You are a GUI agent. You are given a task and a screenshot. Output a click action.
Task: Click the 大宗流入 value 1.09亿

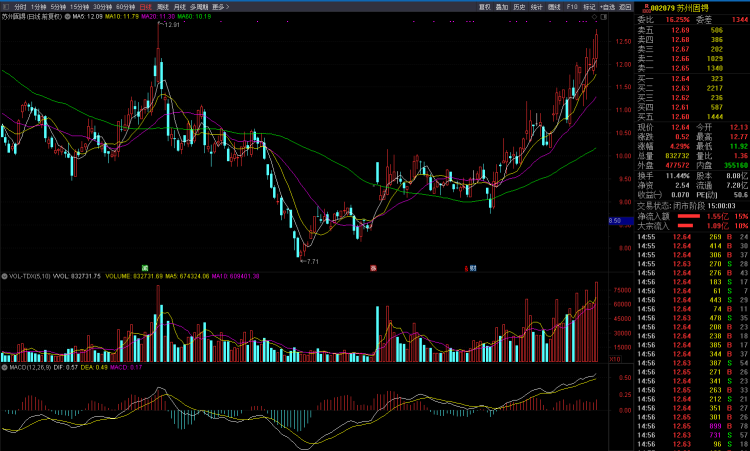[x=717, y=226]
